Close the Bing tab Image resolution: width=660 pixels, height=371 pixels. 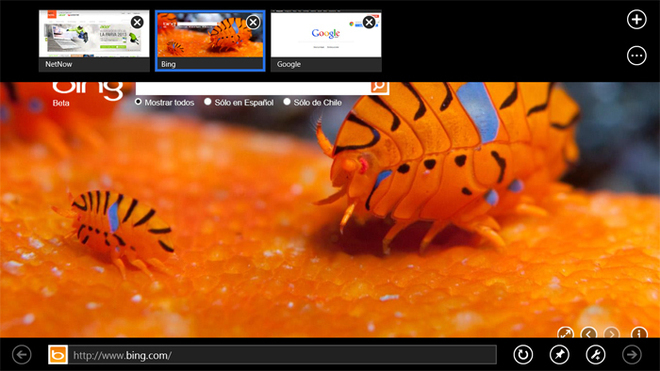253,22
